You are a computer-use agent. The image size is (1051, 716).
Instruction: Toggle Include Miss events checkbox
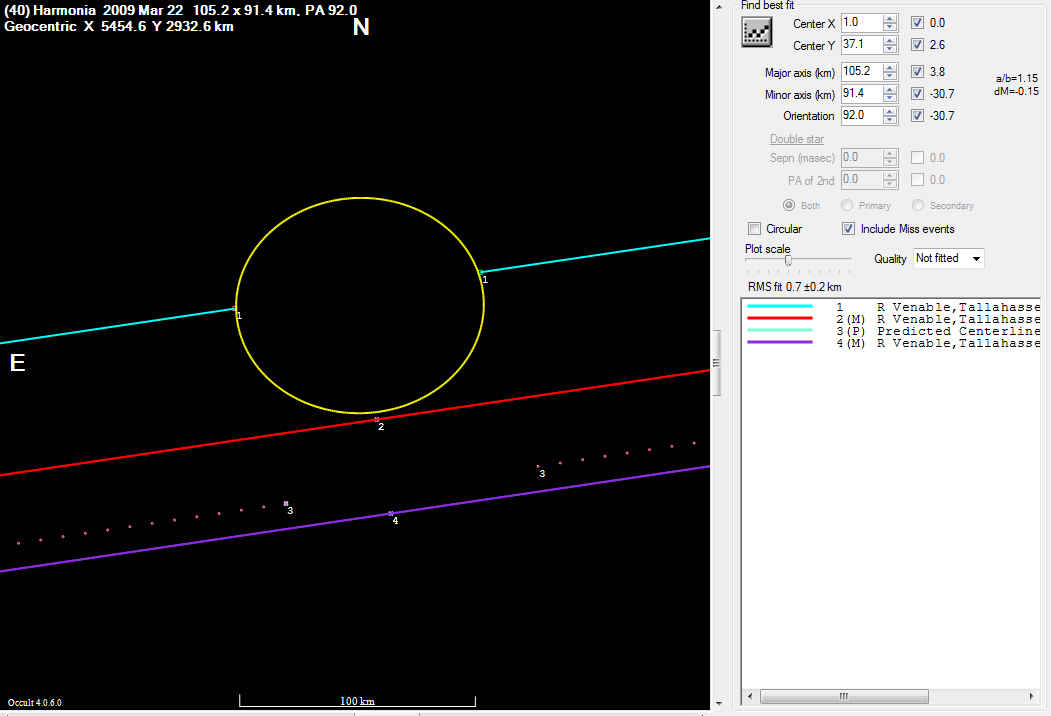(x=848, y=229)
